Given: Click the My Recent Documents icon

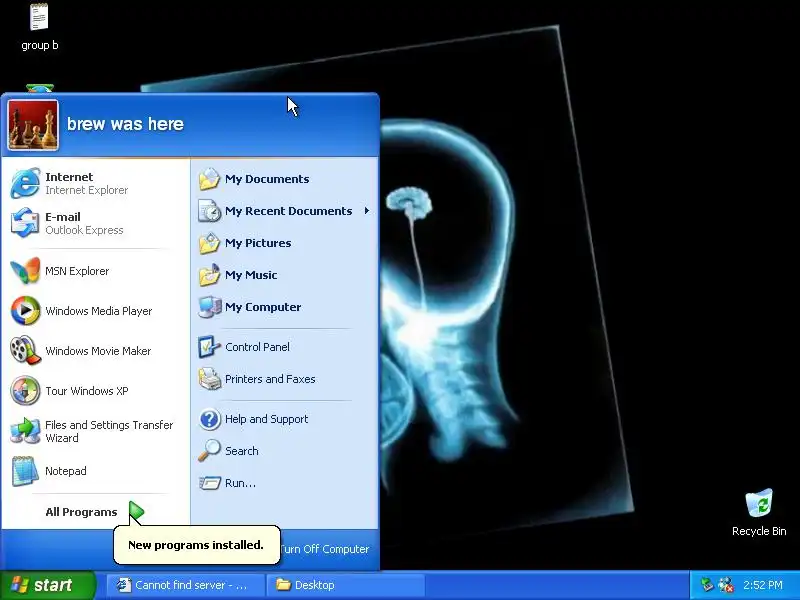Looking at the screenshot, I should point(209,211).
